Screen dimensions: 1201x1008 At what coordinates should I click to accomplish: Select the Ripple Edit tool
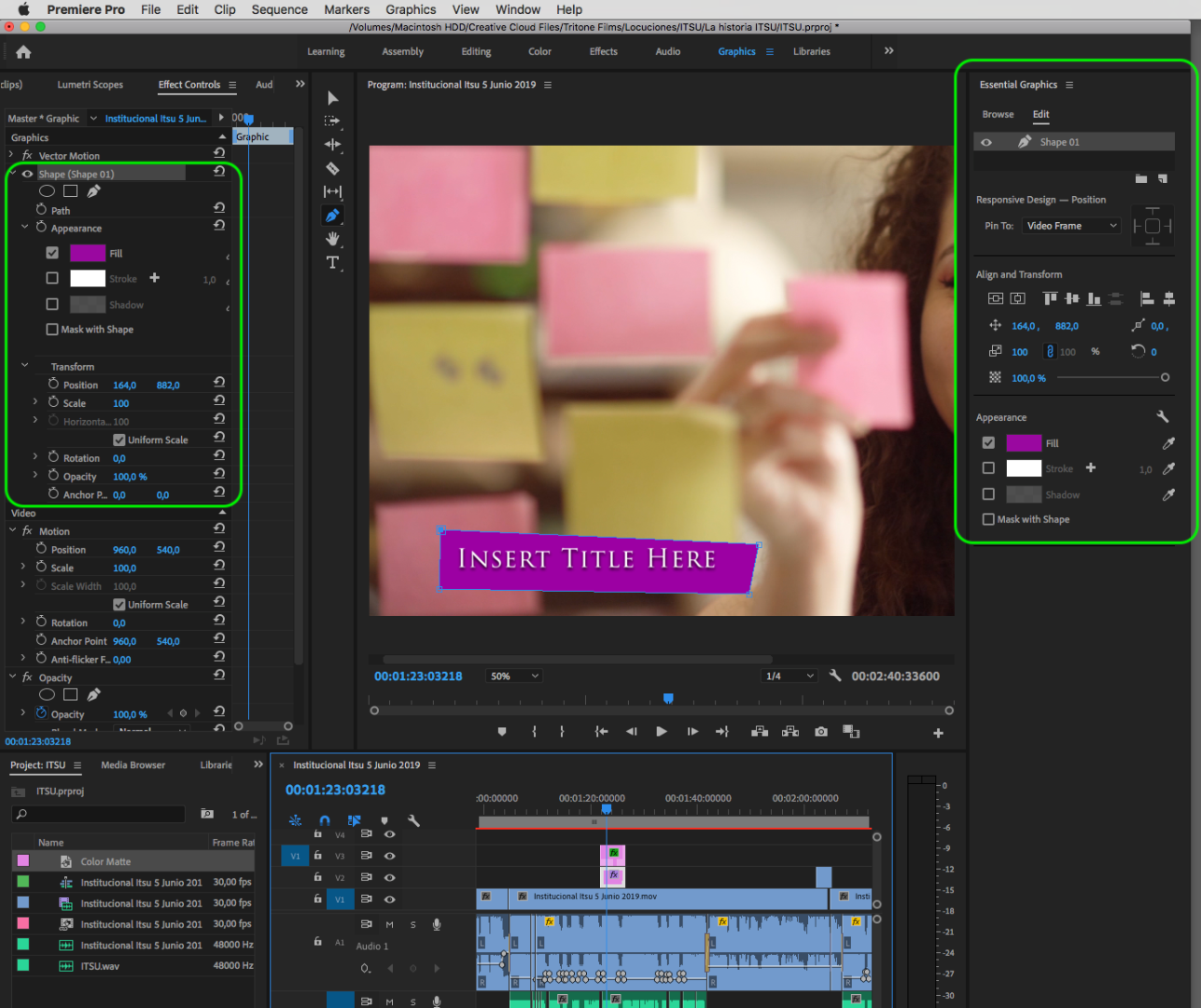tap(332, 145)
